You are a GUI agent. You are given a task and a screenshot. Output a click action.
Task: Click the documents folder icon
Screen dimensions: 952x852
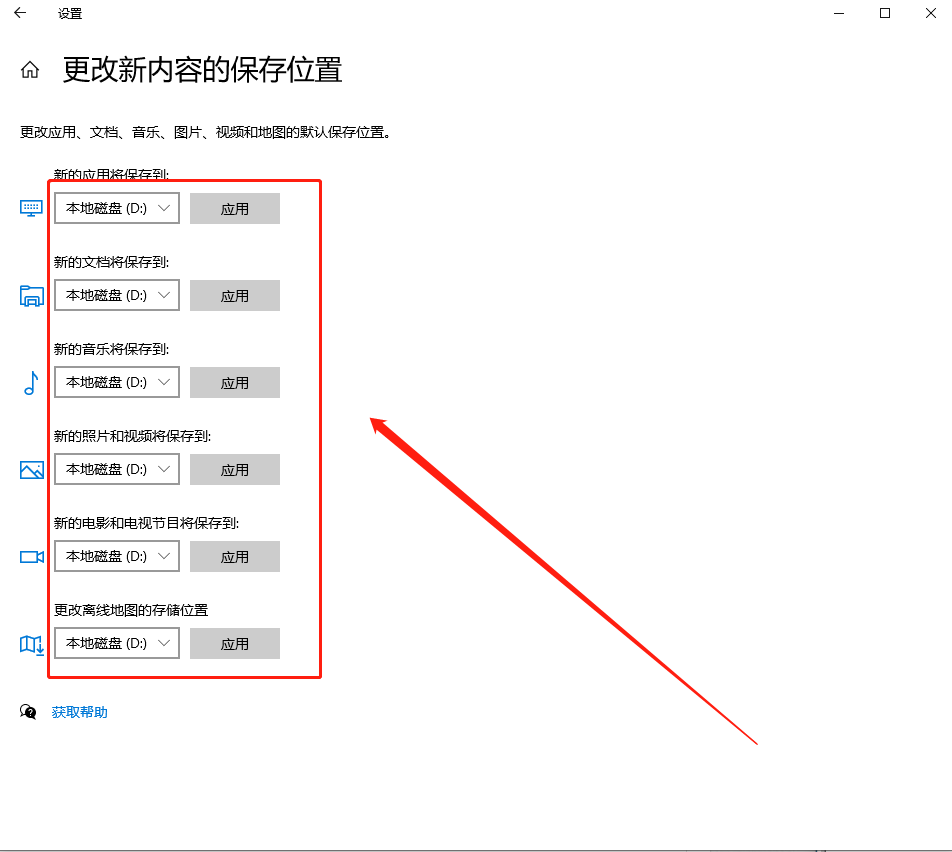coord(31,295)
